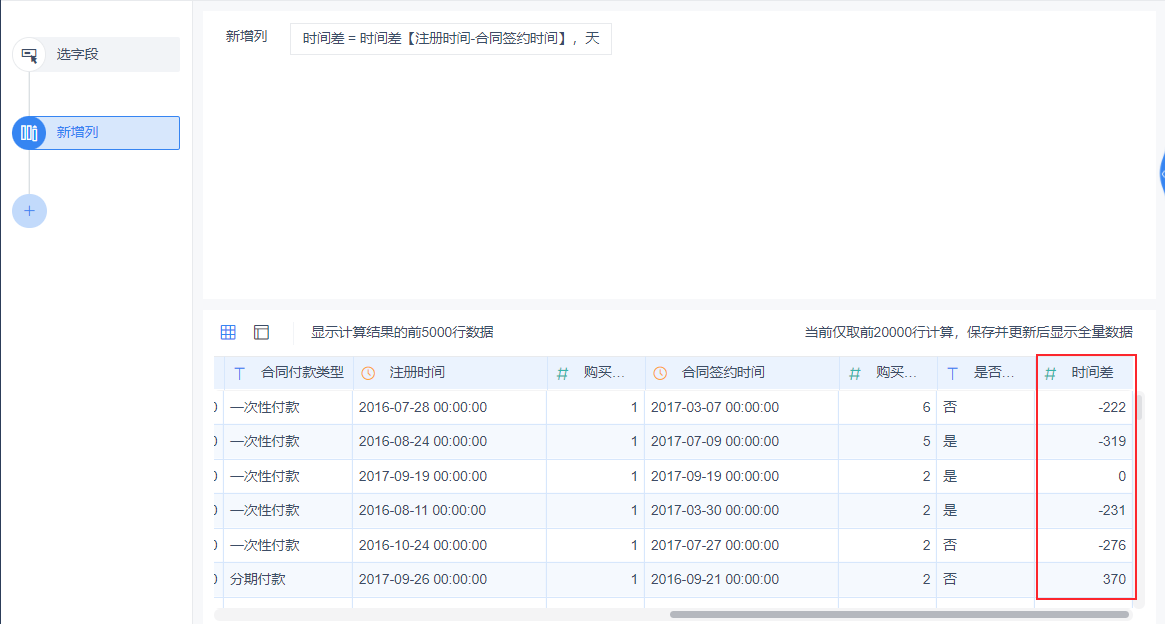
Task: Click text type icon of 是否… column
Action: pos(953,374)
